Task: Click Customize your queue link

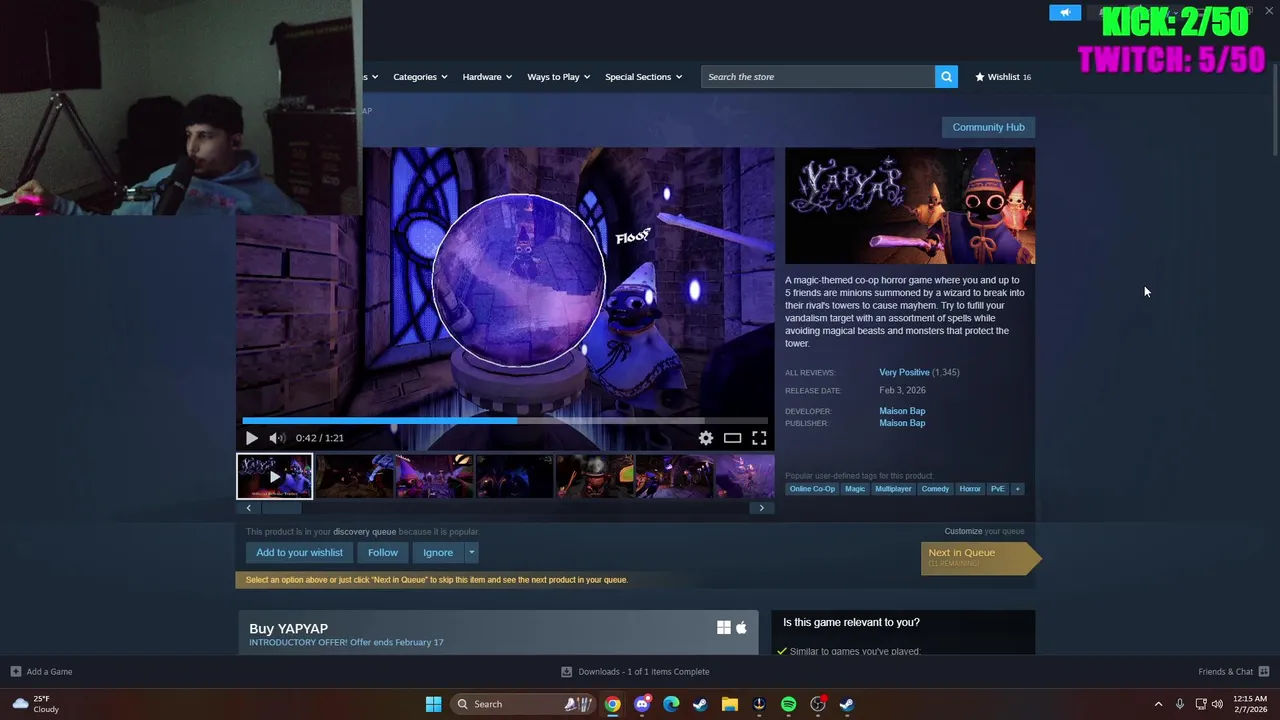Action: tap(984, 531)
